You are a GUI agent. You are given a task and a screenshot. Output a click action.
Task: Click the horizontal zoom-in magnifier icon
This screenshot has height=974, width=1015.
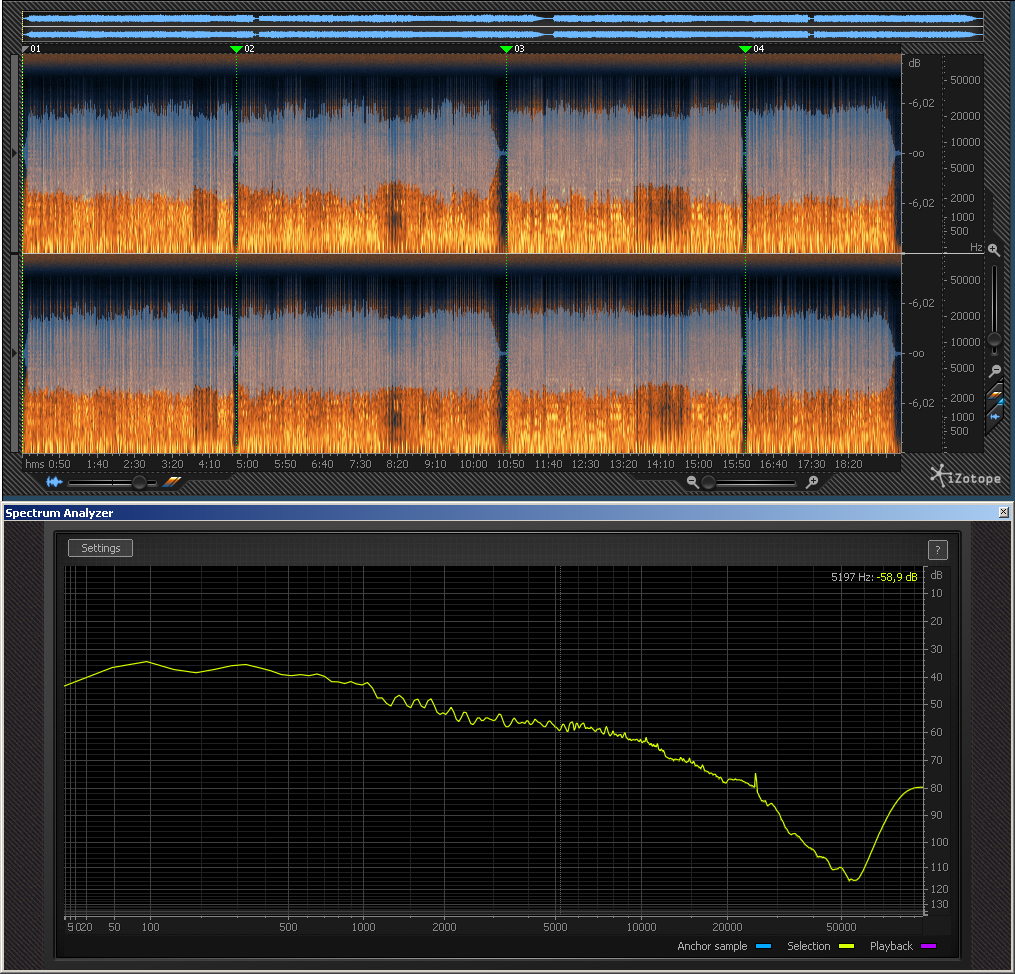pyautogui.click(x=812, y=483)
